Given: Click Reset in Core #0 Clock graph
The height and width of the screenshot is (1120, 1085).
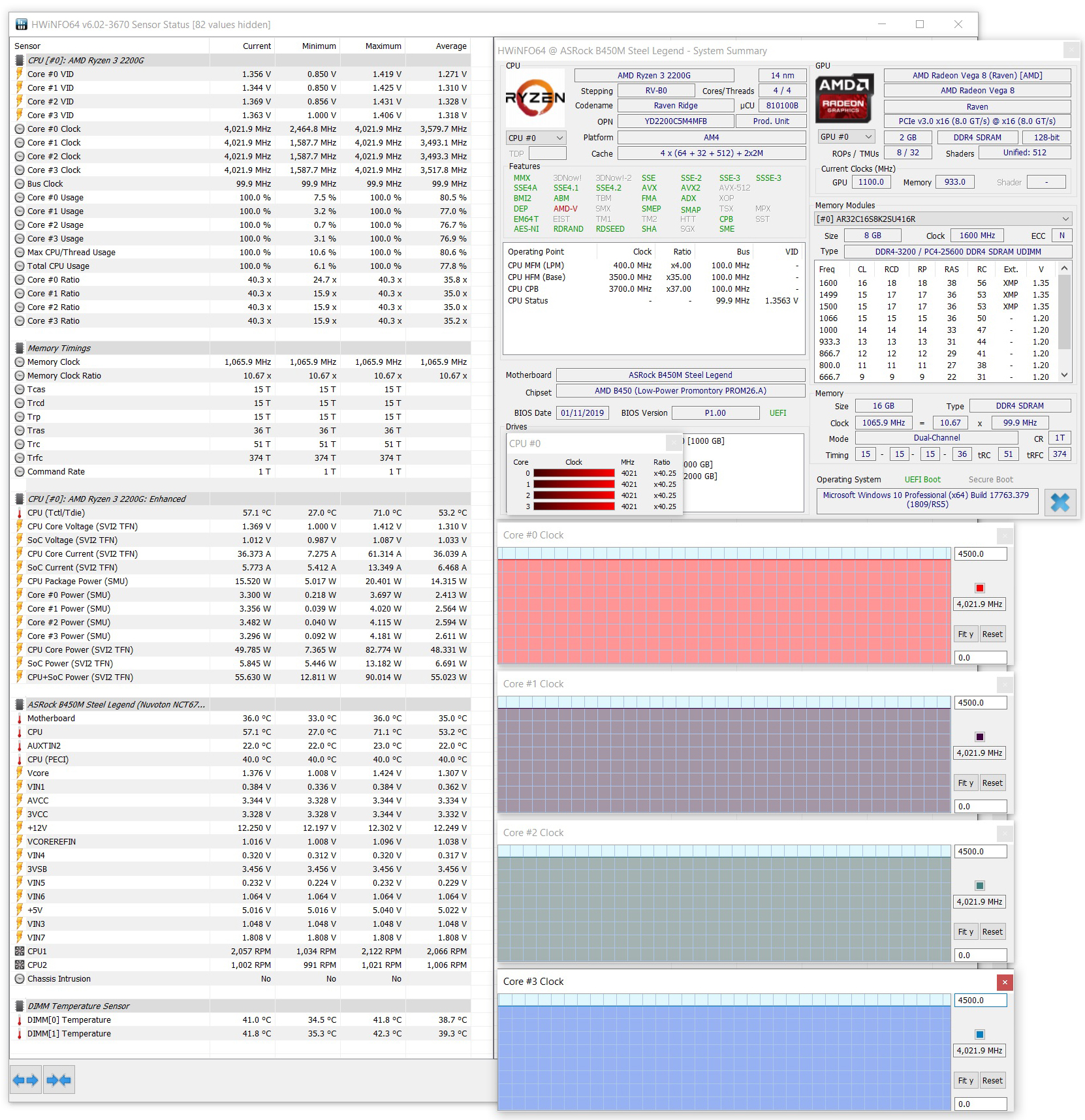Looking at the screenshot, I should pyautogui.click(x=992, y=634).
